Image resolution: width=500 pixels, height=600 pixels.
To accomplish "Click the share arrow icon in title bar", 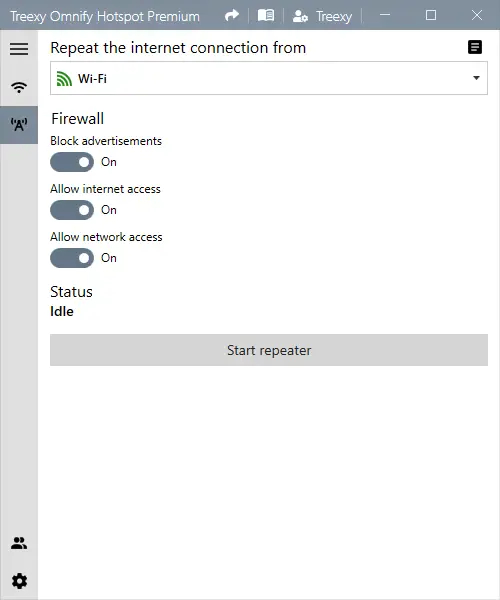I will (232, 16).
